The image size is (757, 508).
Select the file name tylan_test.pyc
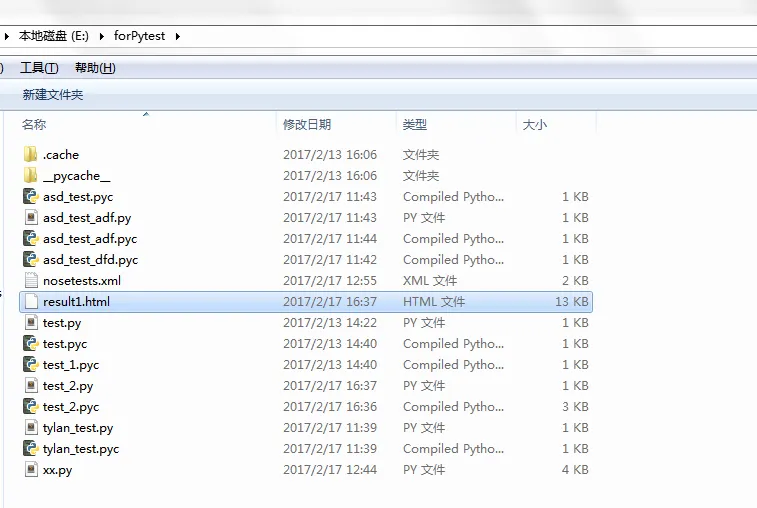click(81, 449)
